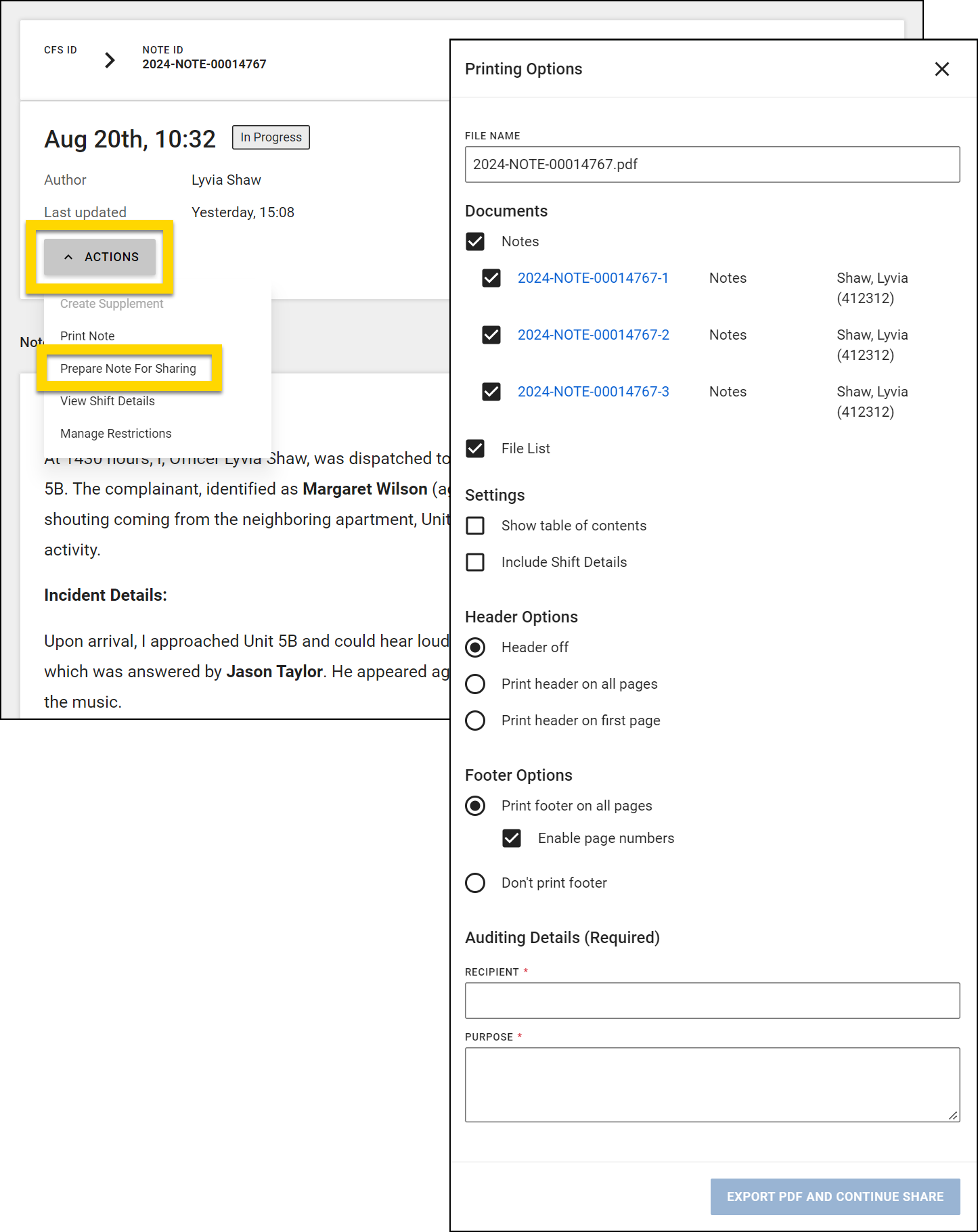Select Manage Restrictions option
Image resolution: width=978 pixels, height=1232 pixels.
[x=116, y=434]
